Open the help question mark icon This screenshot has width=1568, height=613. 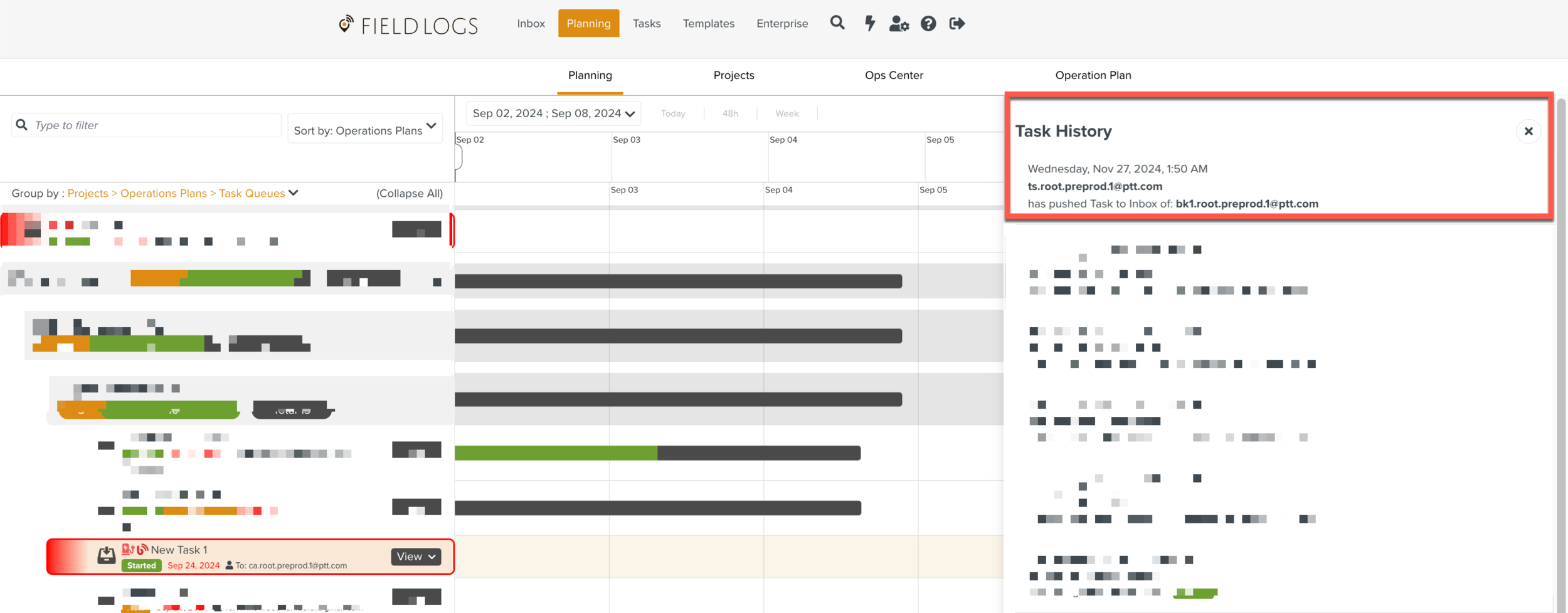coord(928,24)
